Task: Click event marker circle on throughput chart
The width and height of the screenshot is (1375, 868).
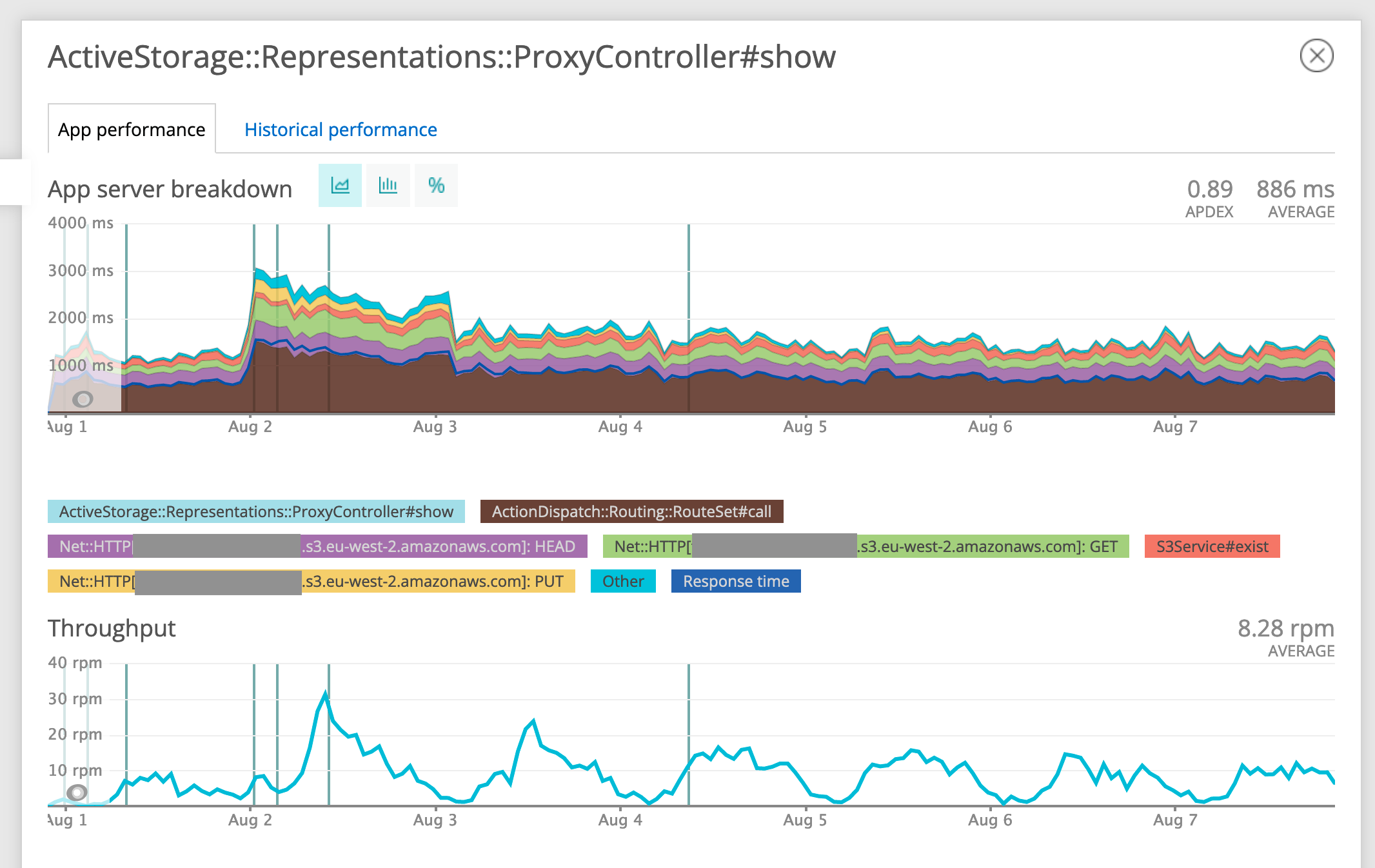Action: (x=77, y=793)
